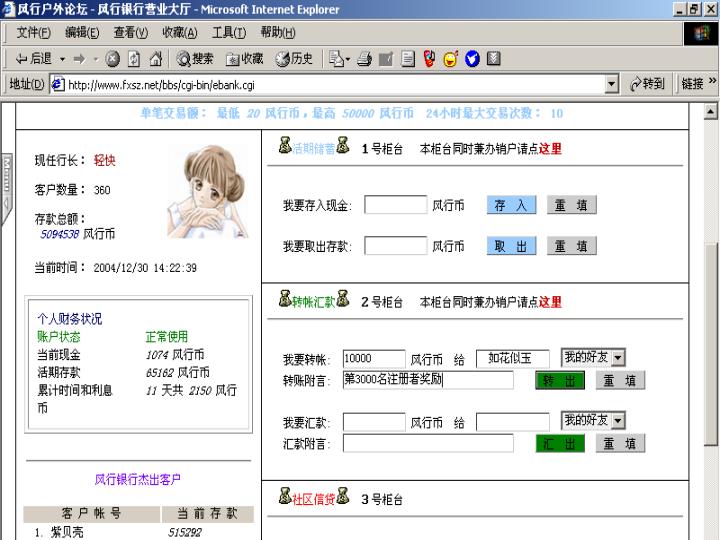
Task: Click the 这里 link in counter 1
Action: click(550, 149)
